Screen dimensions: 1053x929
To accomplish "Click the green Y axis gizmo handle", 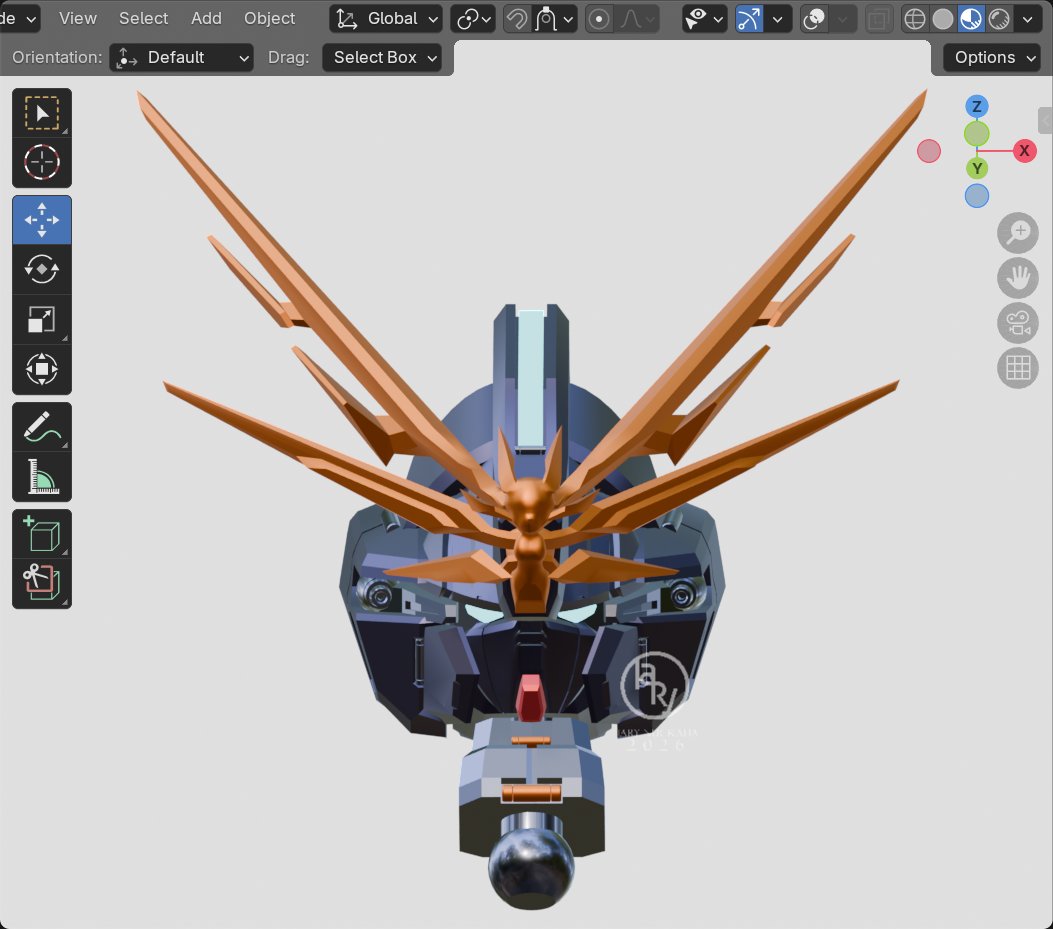I will (976, 168).
